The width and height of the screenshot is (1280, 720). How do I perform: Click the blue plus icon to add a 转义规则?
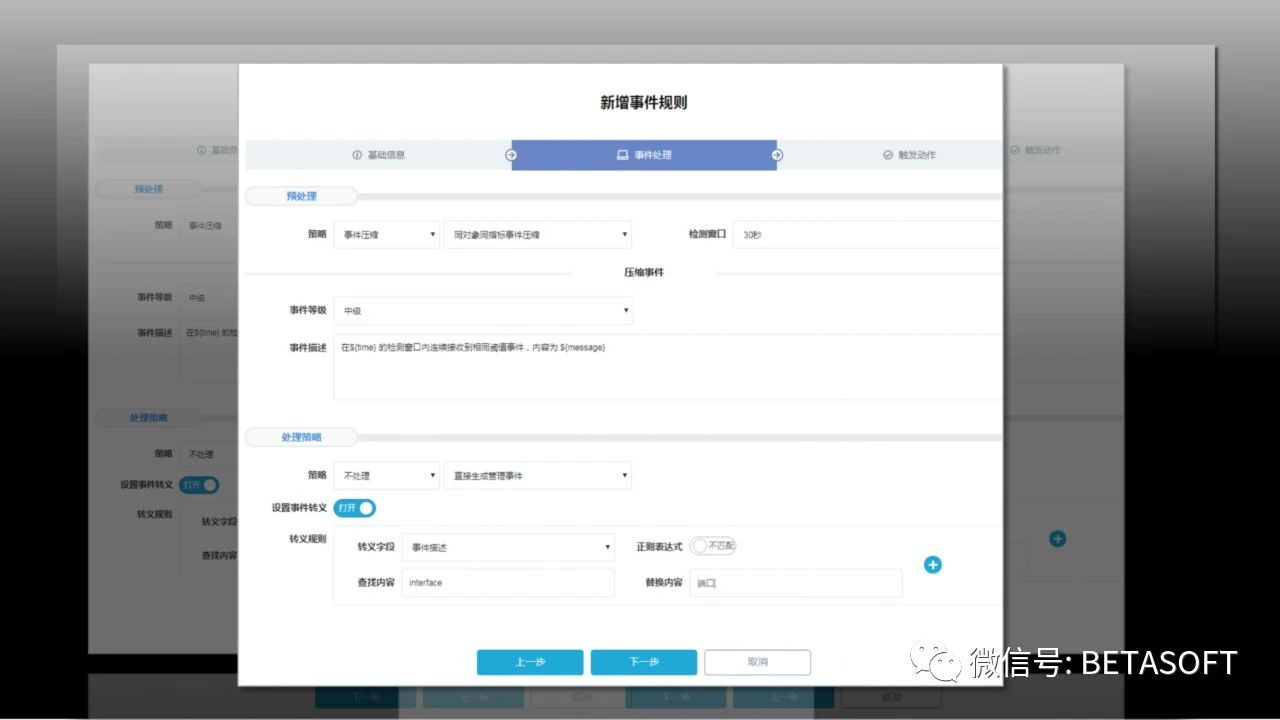(x=932, y=564)
